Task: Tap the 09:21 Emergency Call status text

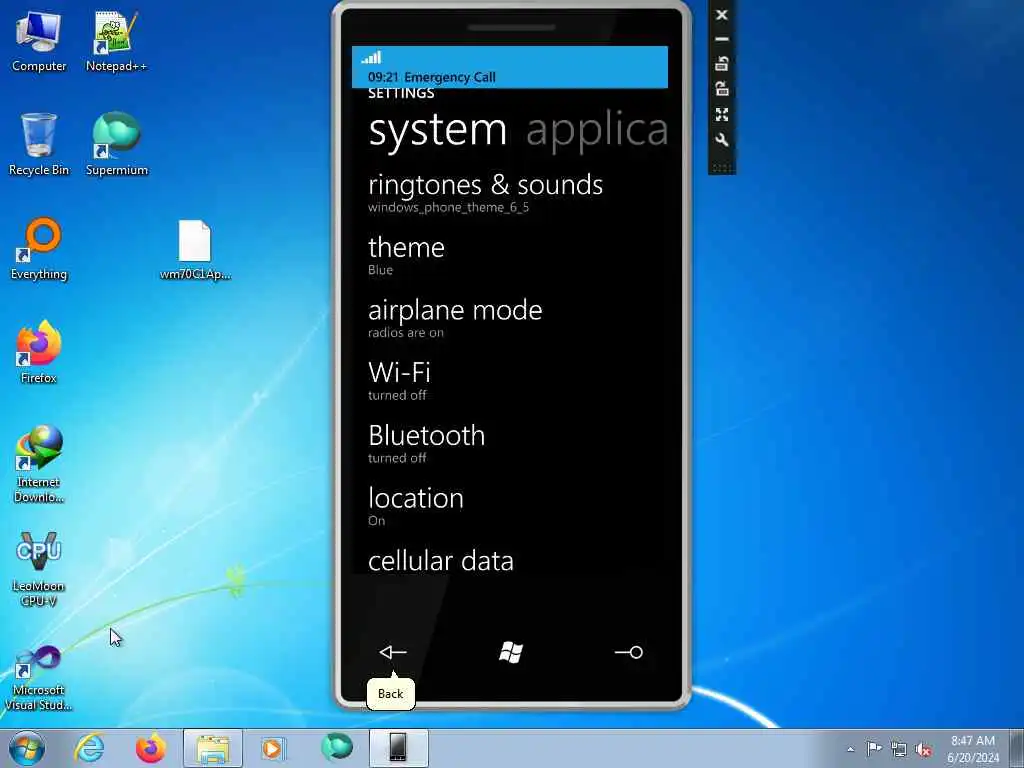Action: [432, 77]
